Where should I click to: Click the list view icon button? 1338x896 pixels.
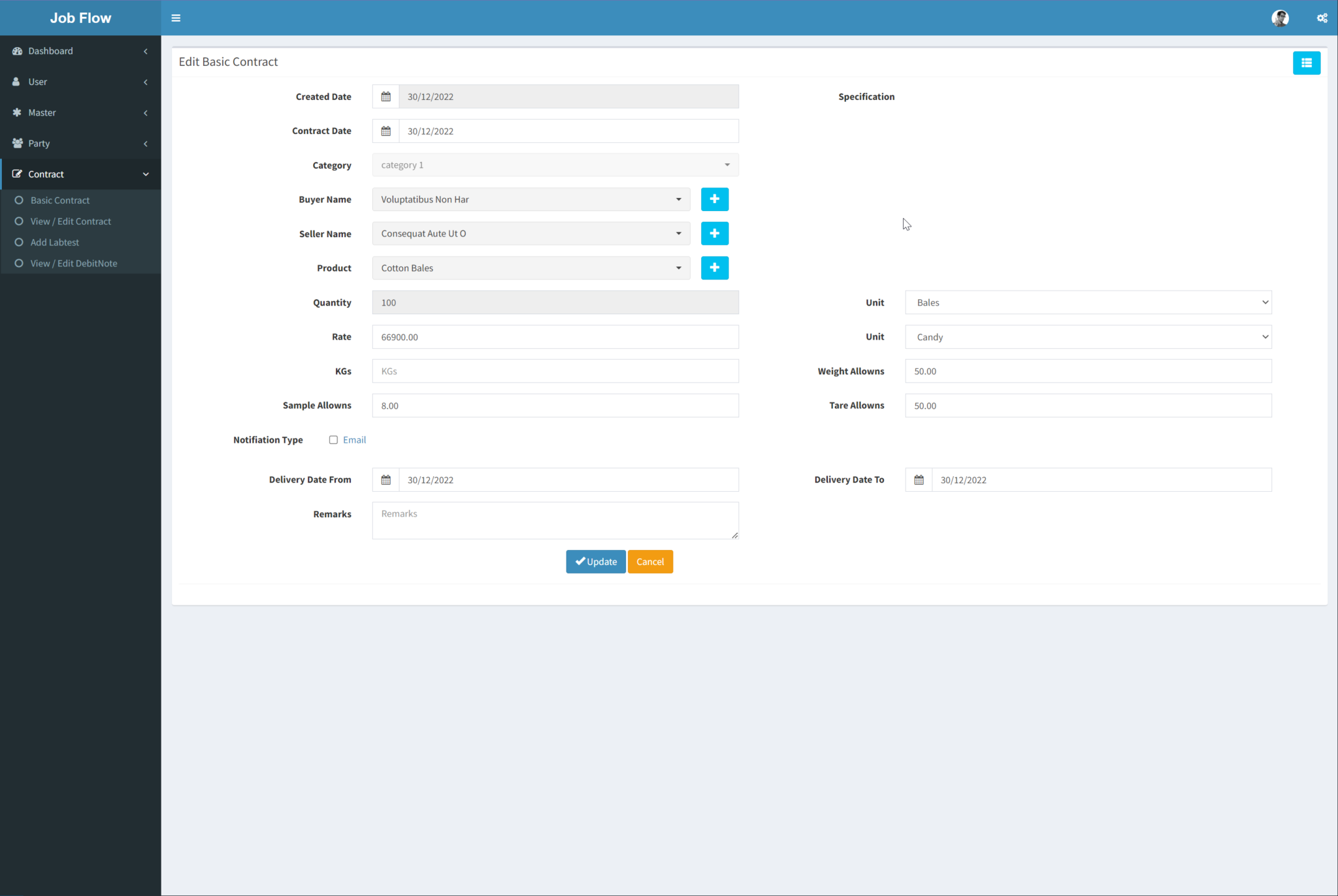point(1306,63)
